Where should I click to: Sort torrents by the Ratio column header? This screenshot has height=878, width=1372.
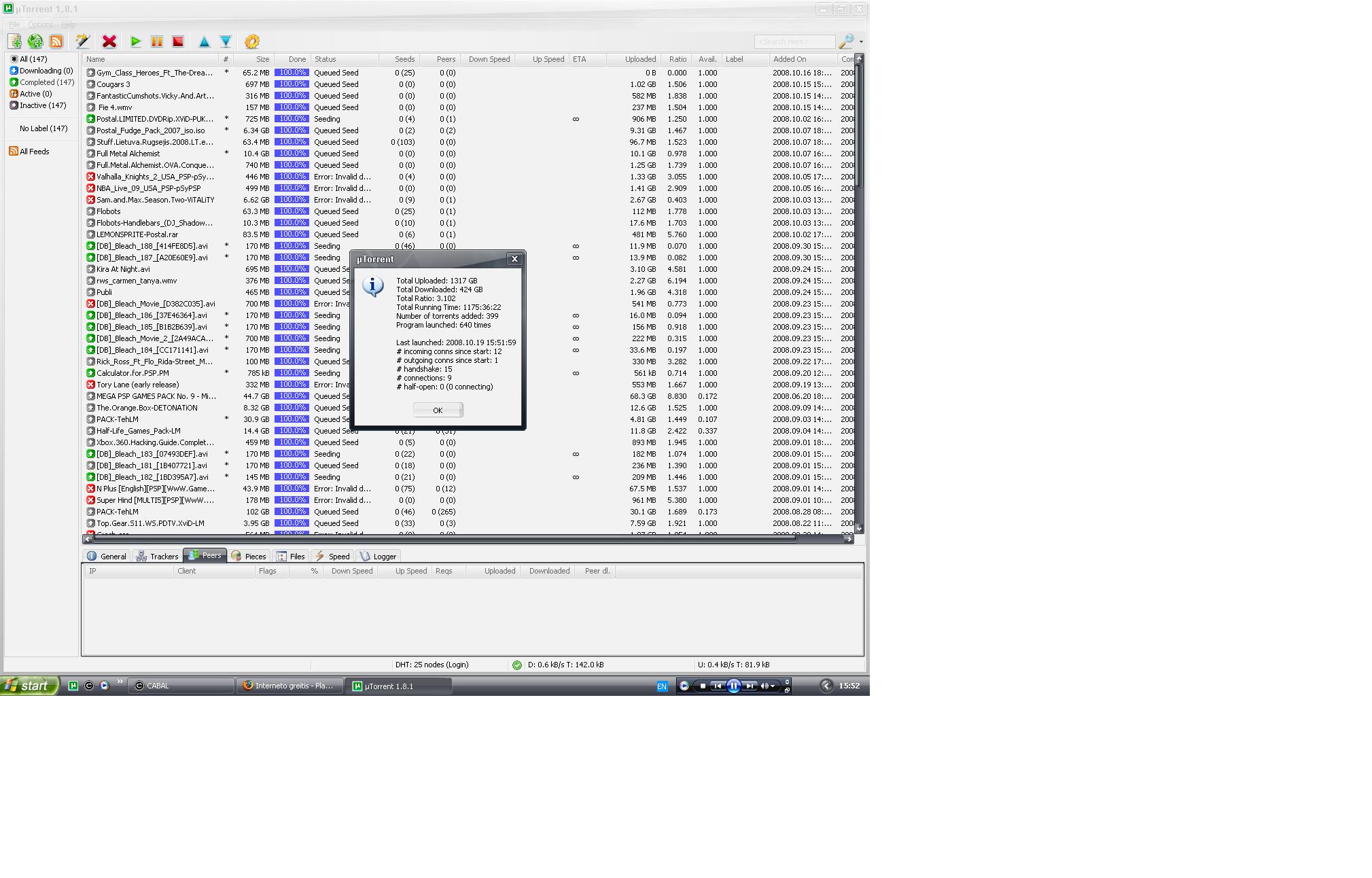(x=675, y=59)
